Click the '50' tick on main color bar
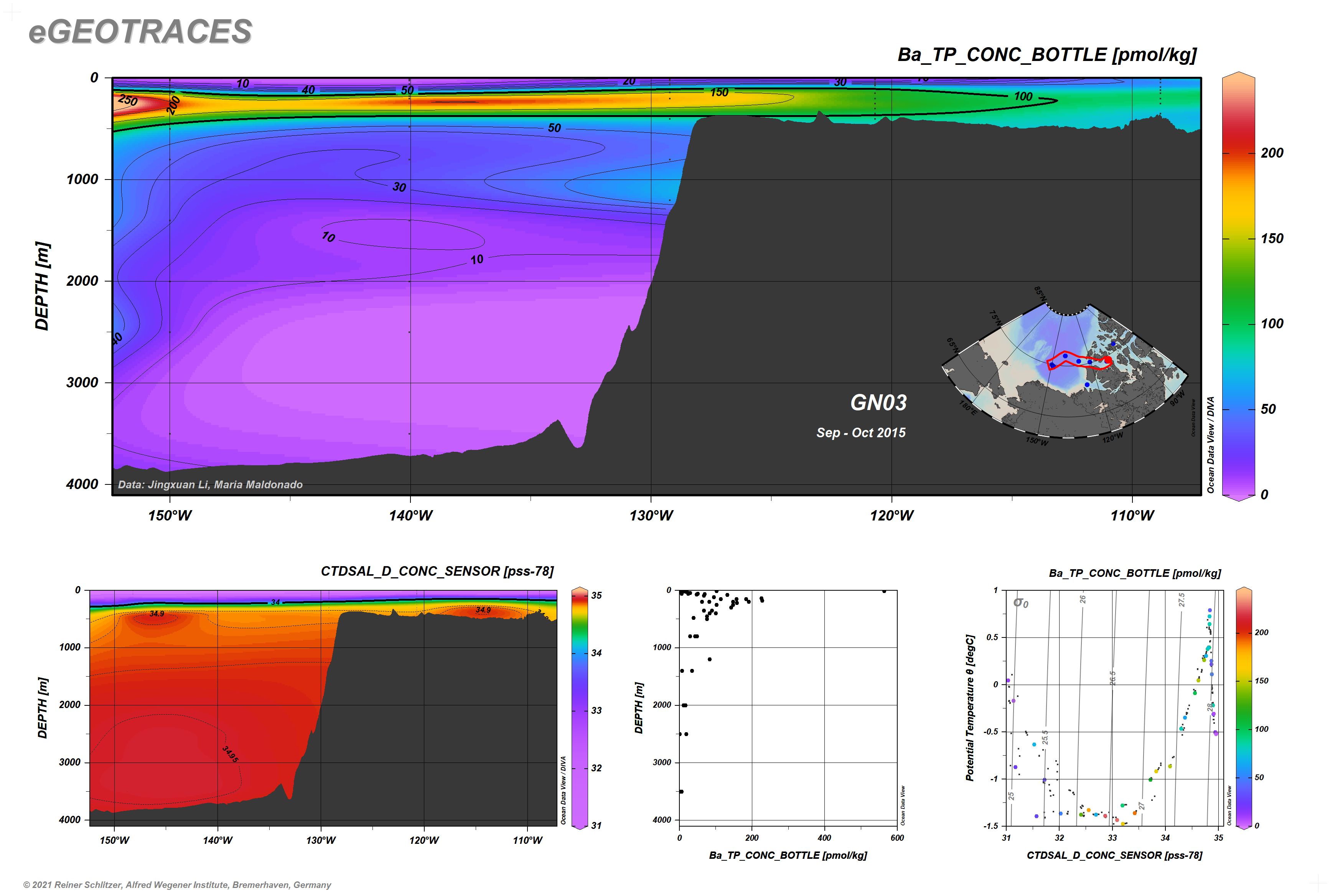 tap(1268, 409)
